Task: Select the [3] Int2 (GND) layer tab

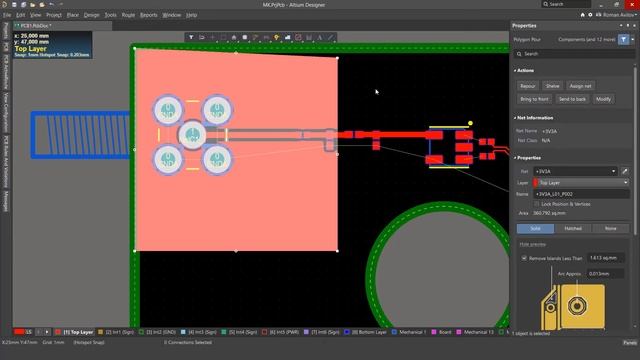Action: tap(158, 332)
